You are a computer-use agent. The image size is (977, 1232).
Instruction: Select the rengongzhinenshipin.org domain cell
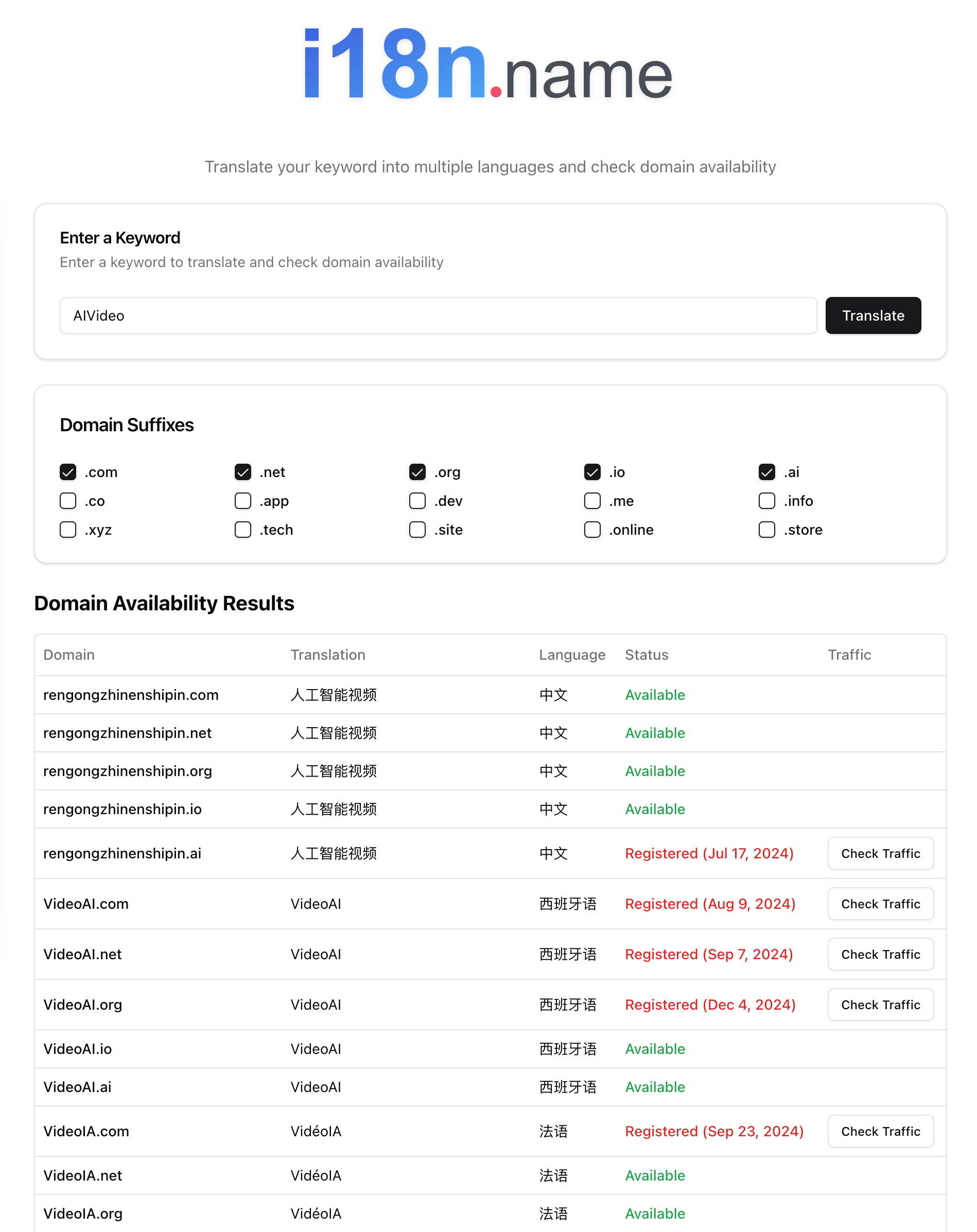pos(128,771)
